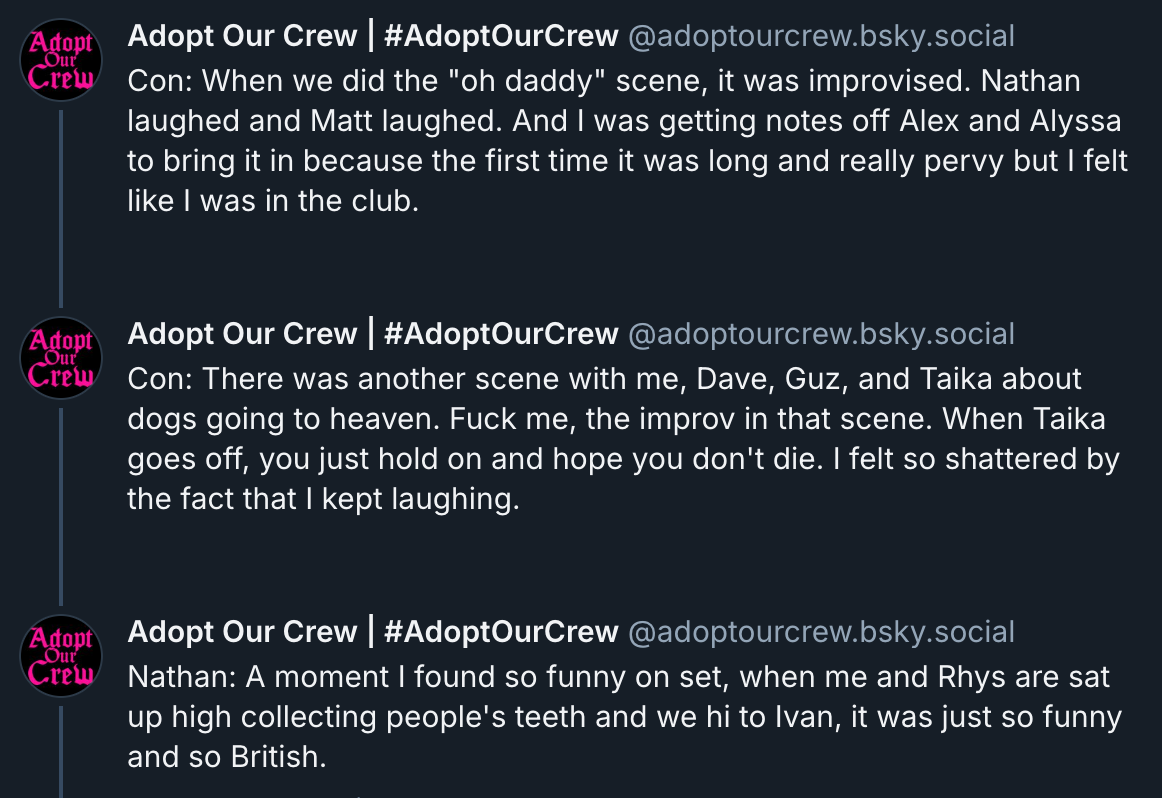Click the "and so British" closing line
Image resolution: width=1162 pixels, height=798 pixels.
tap(227, 757)
